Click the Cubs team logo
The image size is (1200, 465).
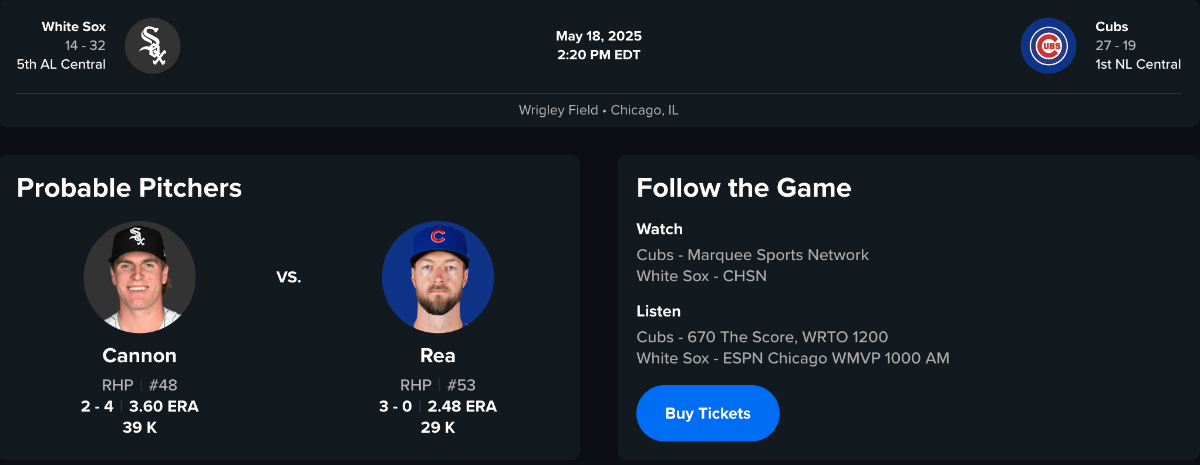click(x=1048, y=46)
